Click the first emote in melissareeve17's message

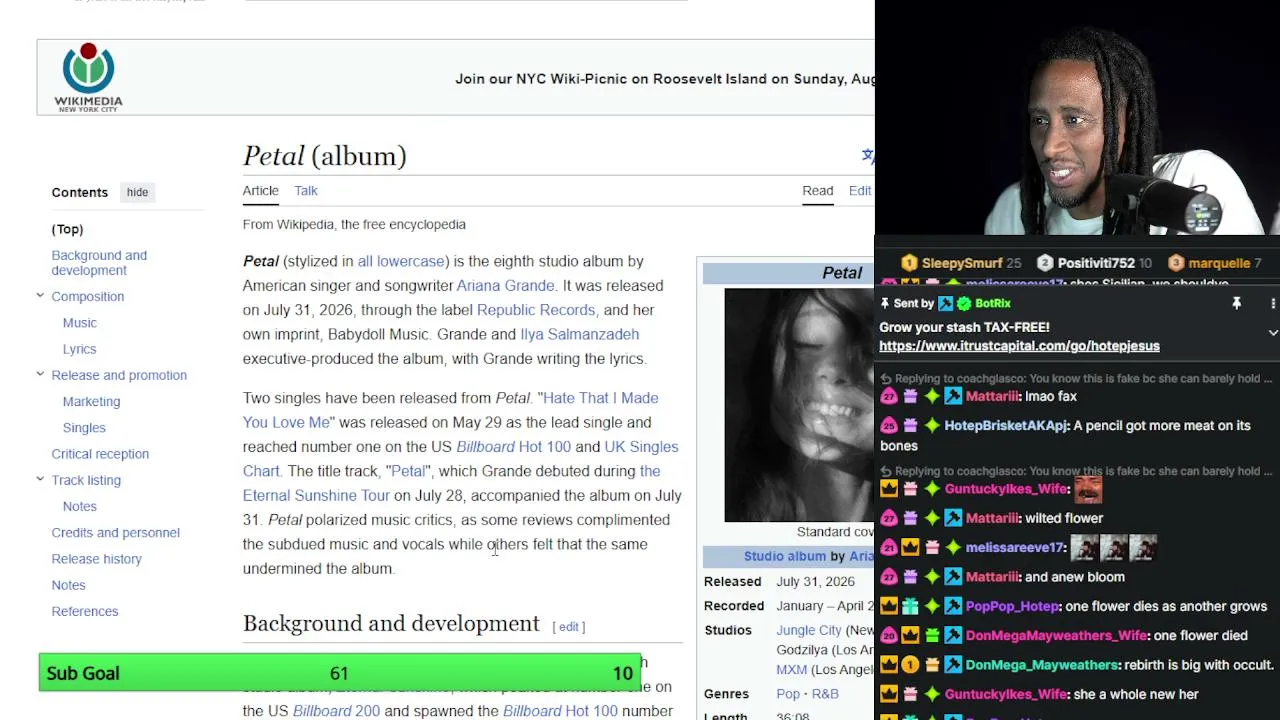coord(1084,547)
